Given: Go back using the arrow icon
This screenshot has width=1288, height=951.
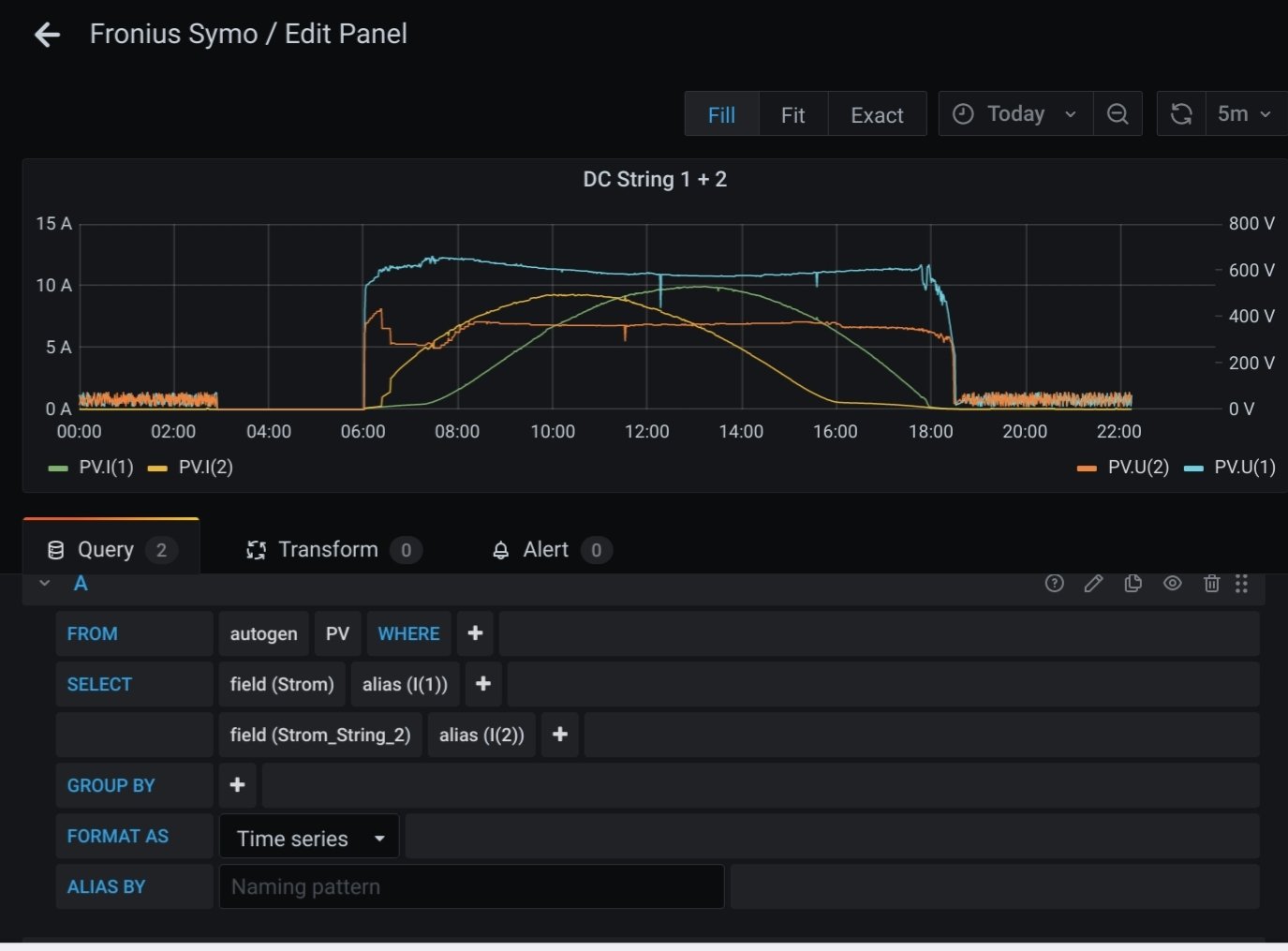Looking at the screenshot, I should (x=47, y=35).
